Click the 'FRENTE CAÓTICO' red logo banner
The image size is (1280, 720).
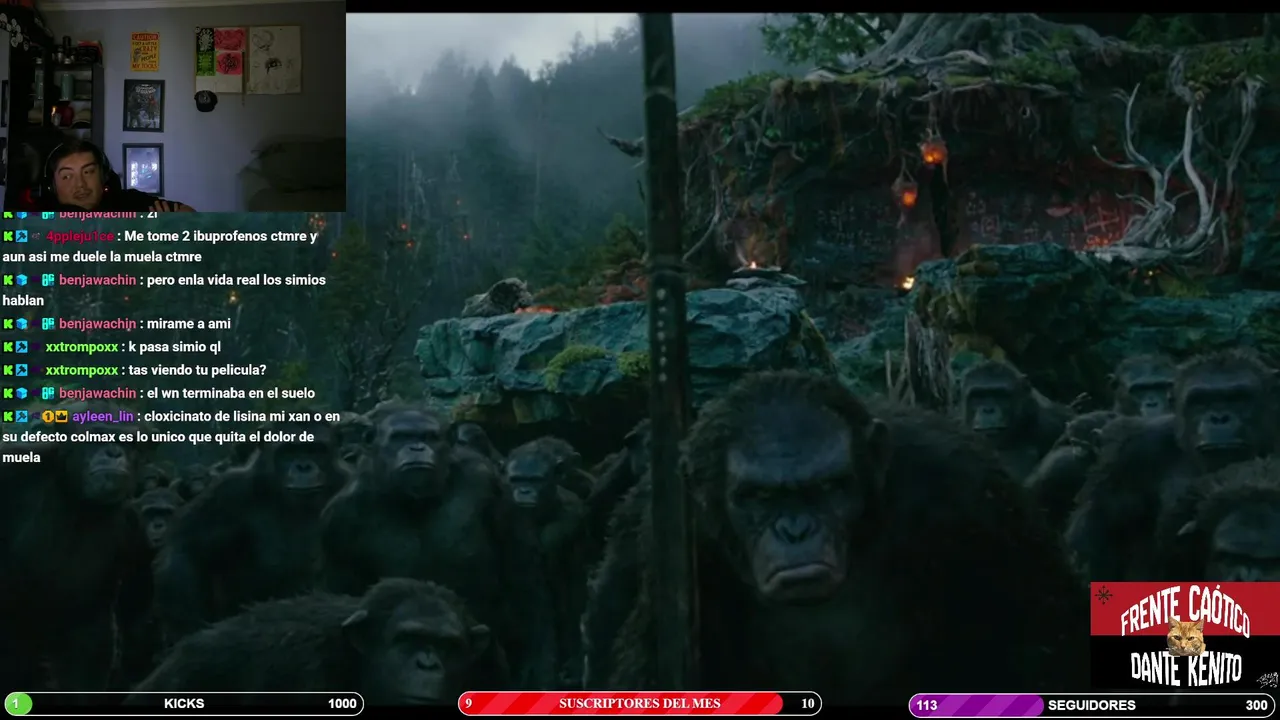pyautogui.click(x=1185, y=610)
